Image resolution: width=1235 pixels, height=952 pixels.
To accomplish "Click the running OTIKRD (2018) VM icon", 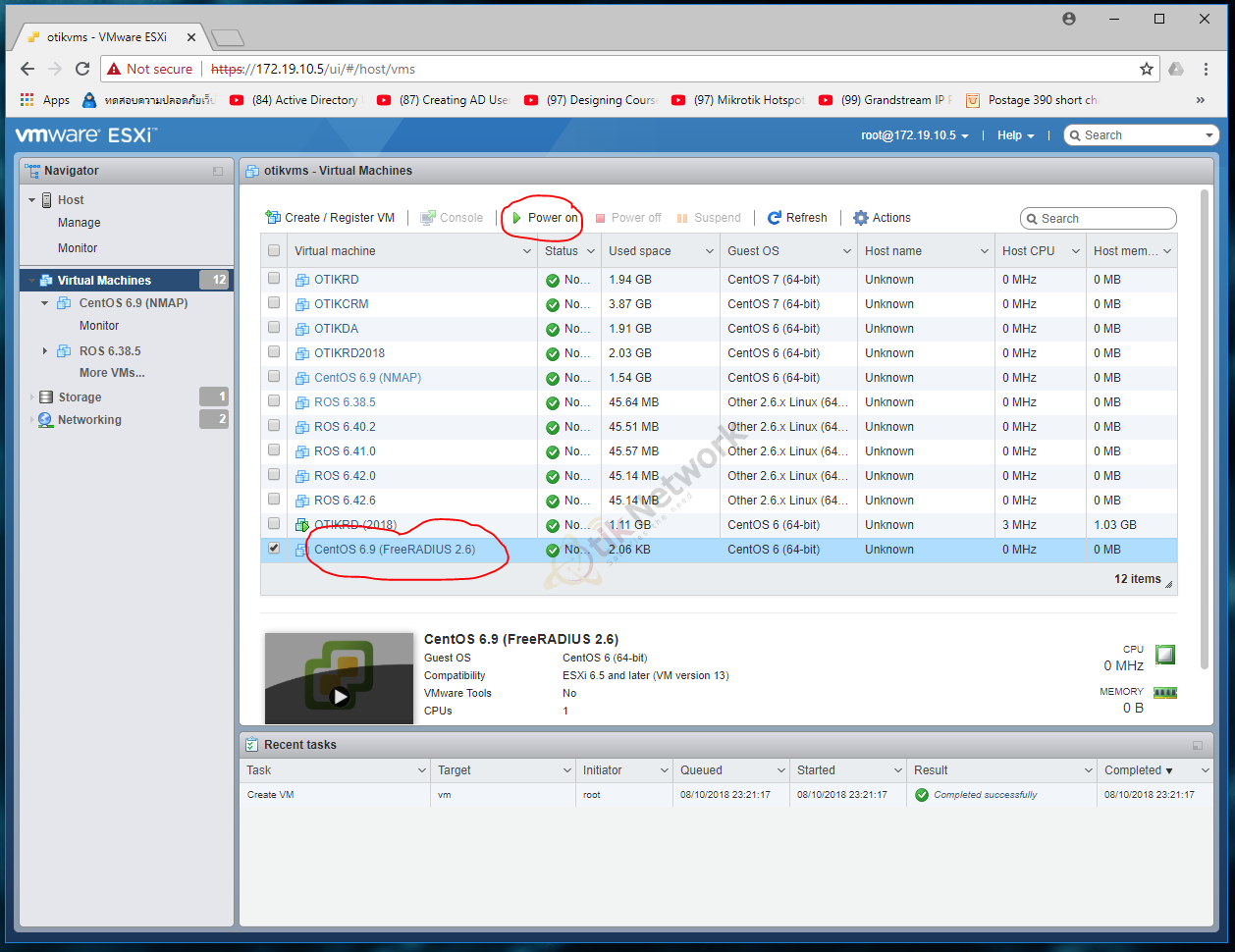I will [x=302, y=525].
